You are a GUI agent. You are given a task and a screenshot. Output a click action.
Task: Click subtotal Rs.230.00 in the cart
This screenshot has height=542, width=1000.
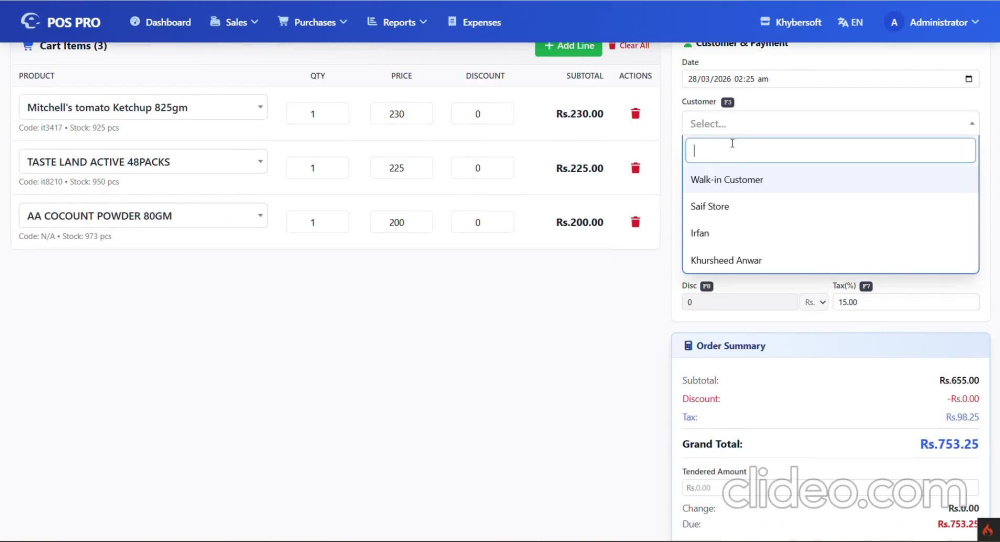(579, 114)
